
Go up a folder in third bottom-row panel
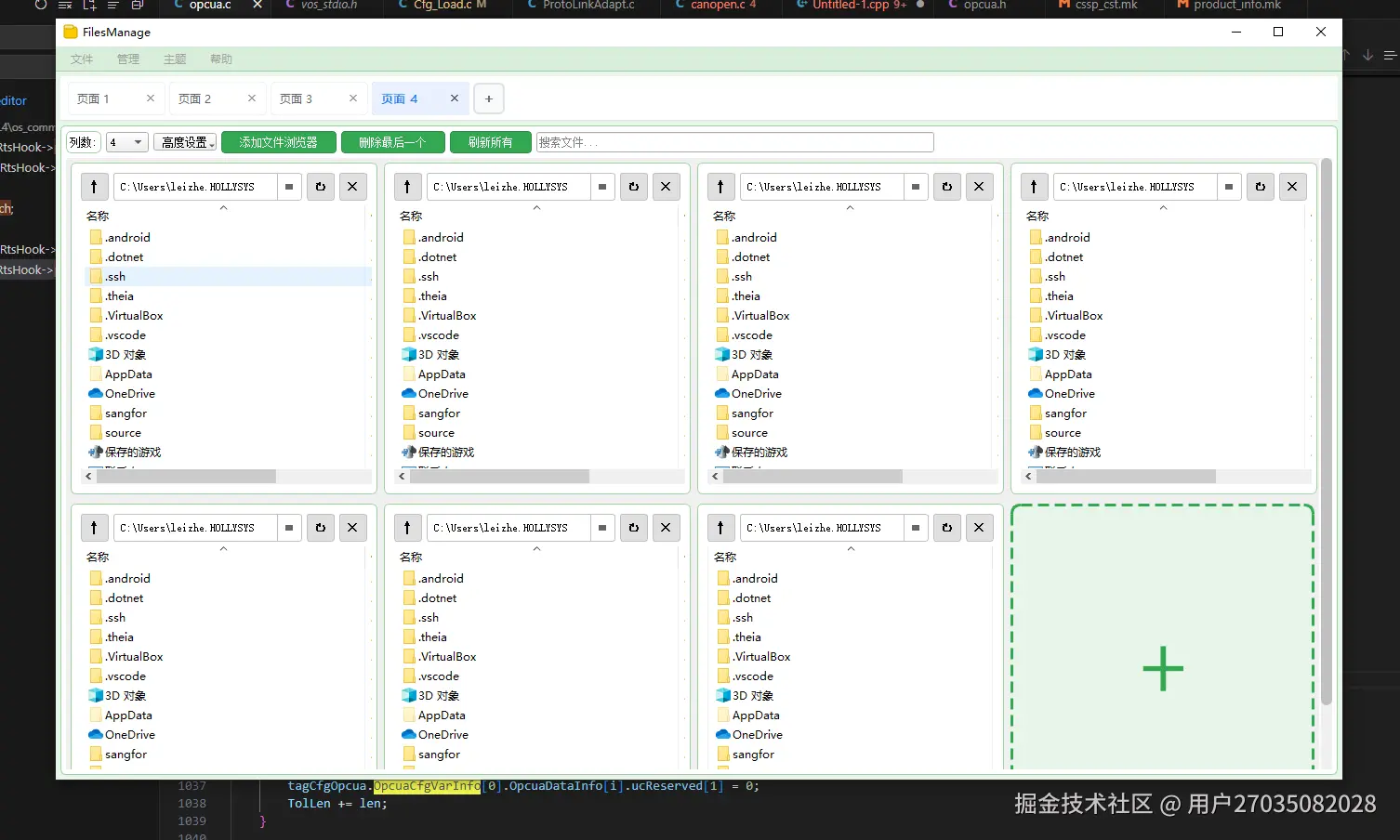[x=720, y=528]
